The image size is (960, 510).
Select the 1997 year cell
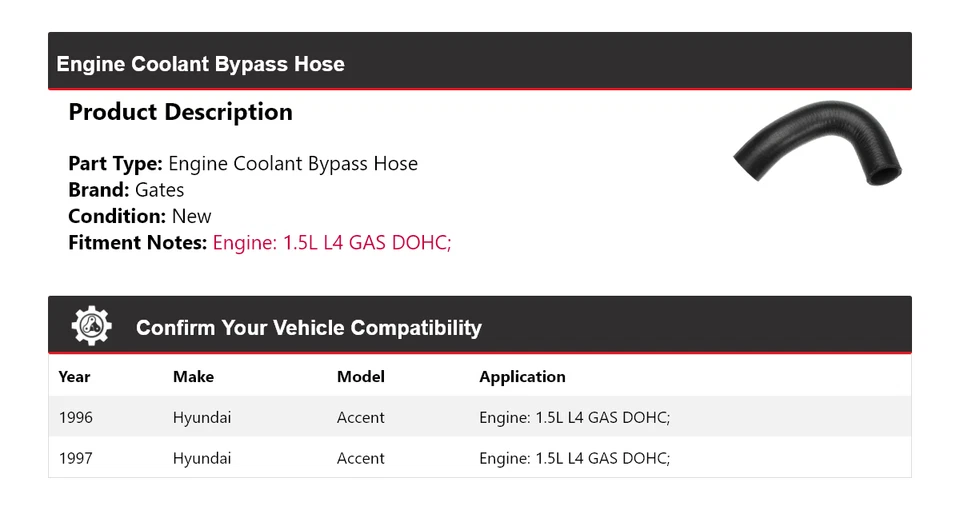click(x=75, y=459)
